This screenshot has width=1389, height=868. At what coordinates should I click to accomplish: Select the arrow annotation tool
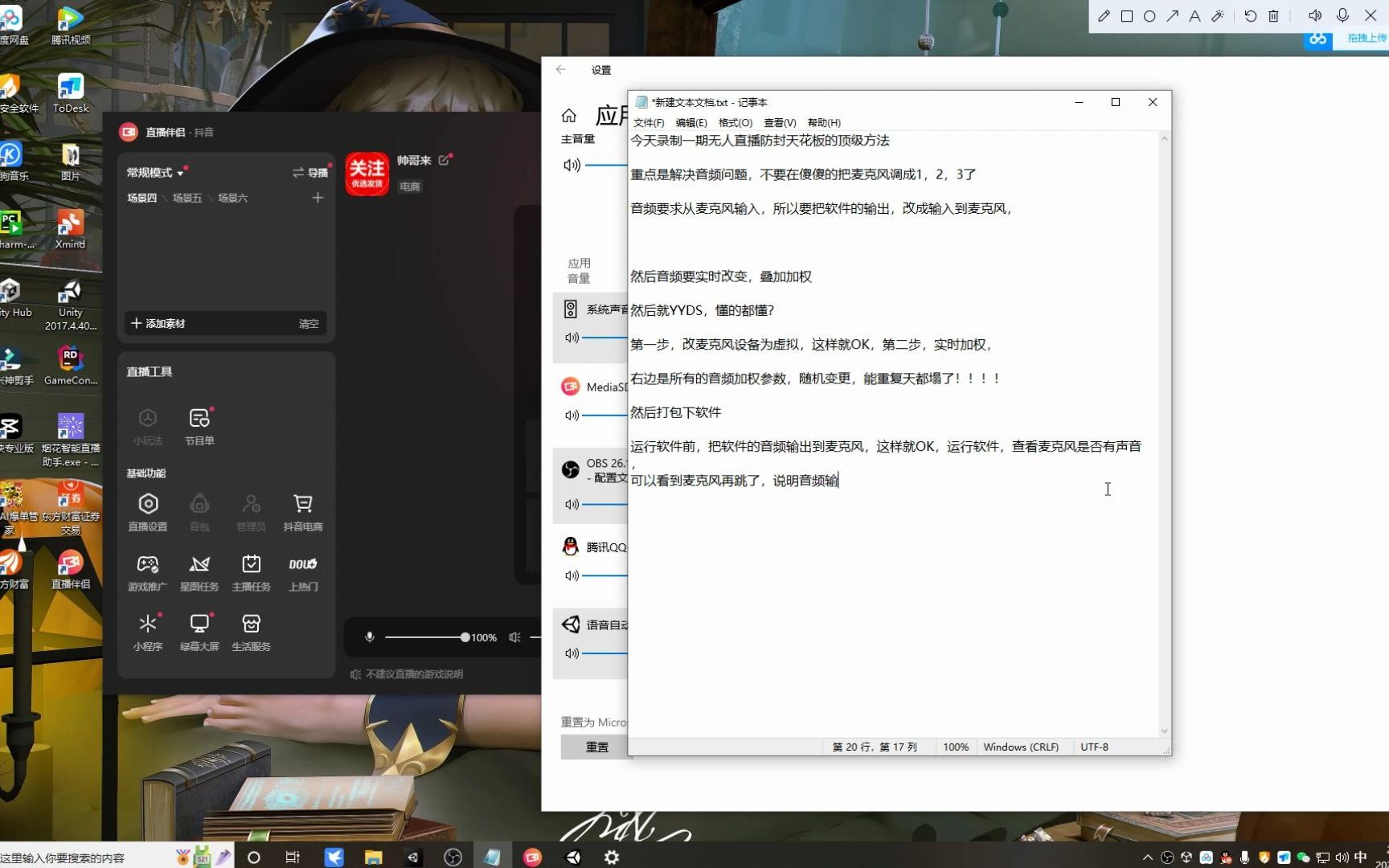pyautogui.click(x=1173, y=16)
